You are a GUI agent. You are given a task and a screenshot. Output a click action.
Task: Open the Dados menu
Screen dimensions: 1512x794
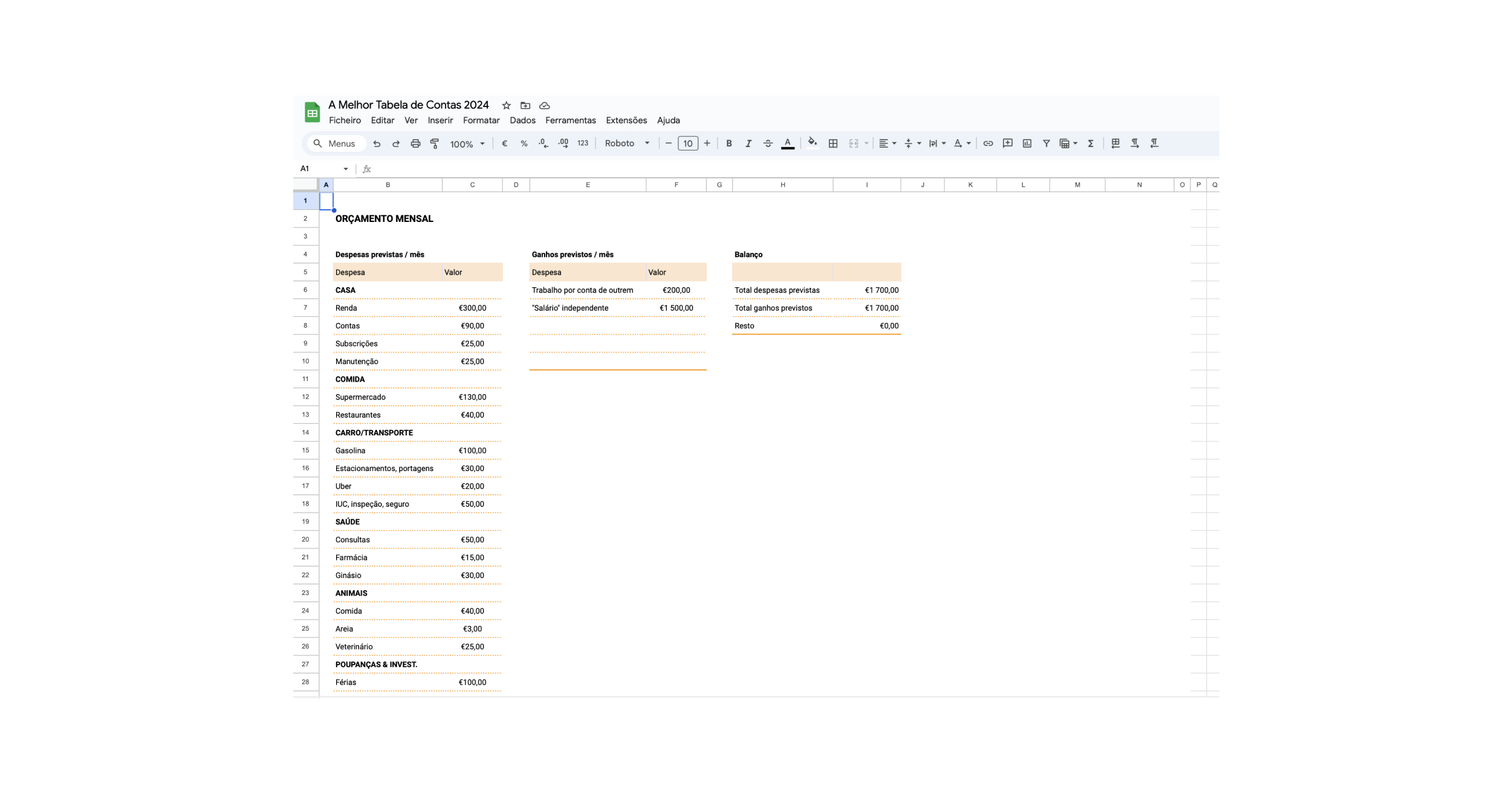pyautogui.click(x=522, y=120)
